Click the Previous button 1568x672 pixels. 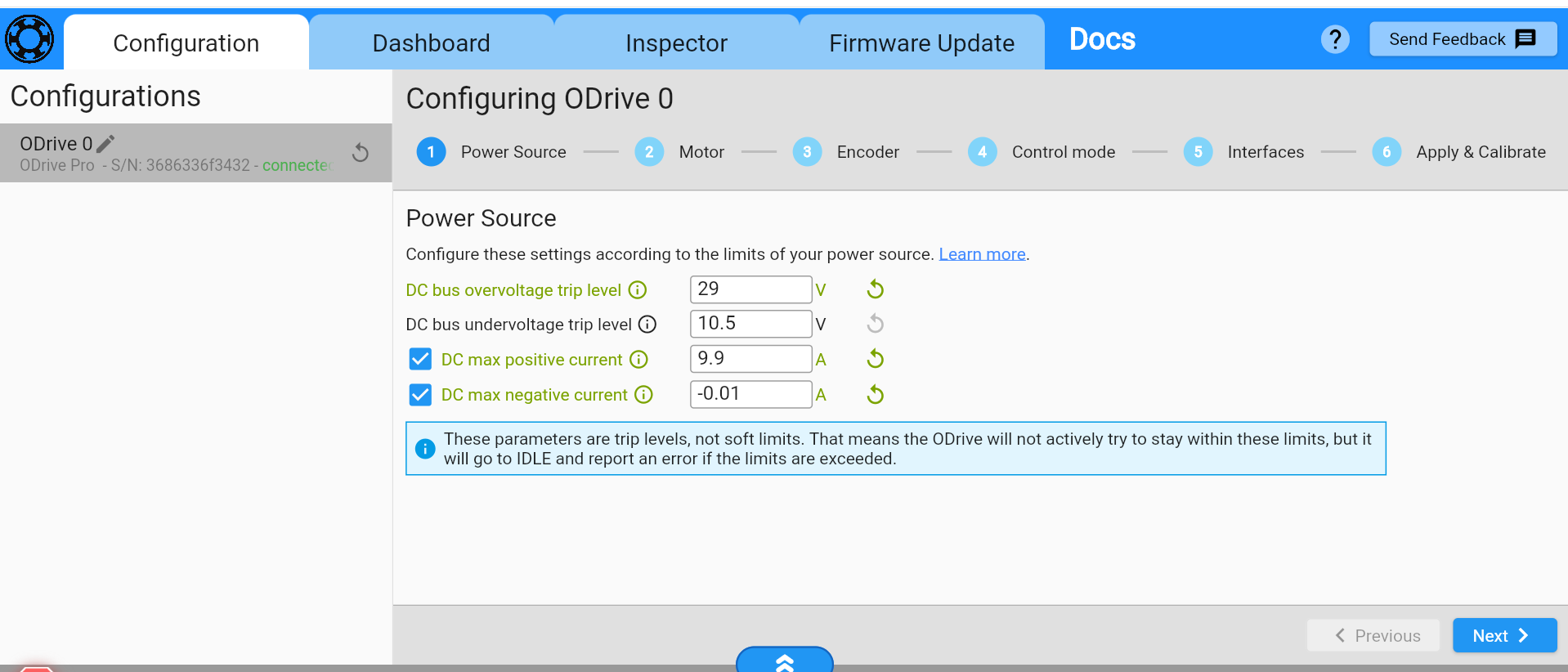click(1373, 635)
